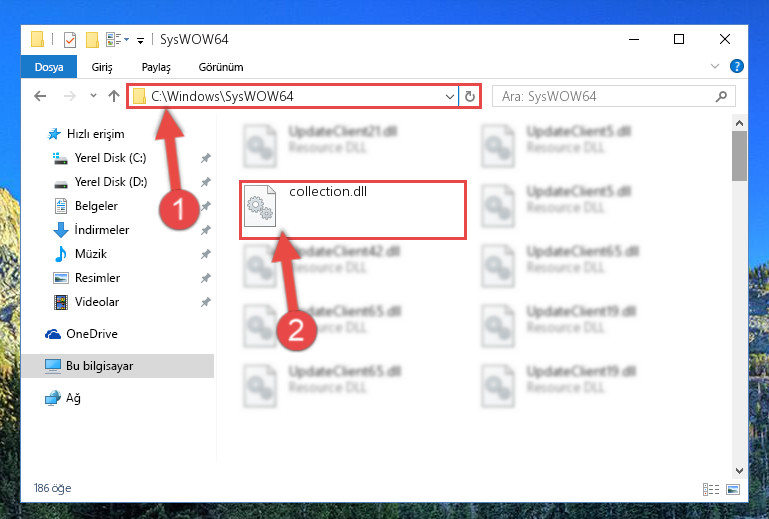Go up one folder level arrow
769x519 pixels.
click(x=114, y=96)
